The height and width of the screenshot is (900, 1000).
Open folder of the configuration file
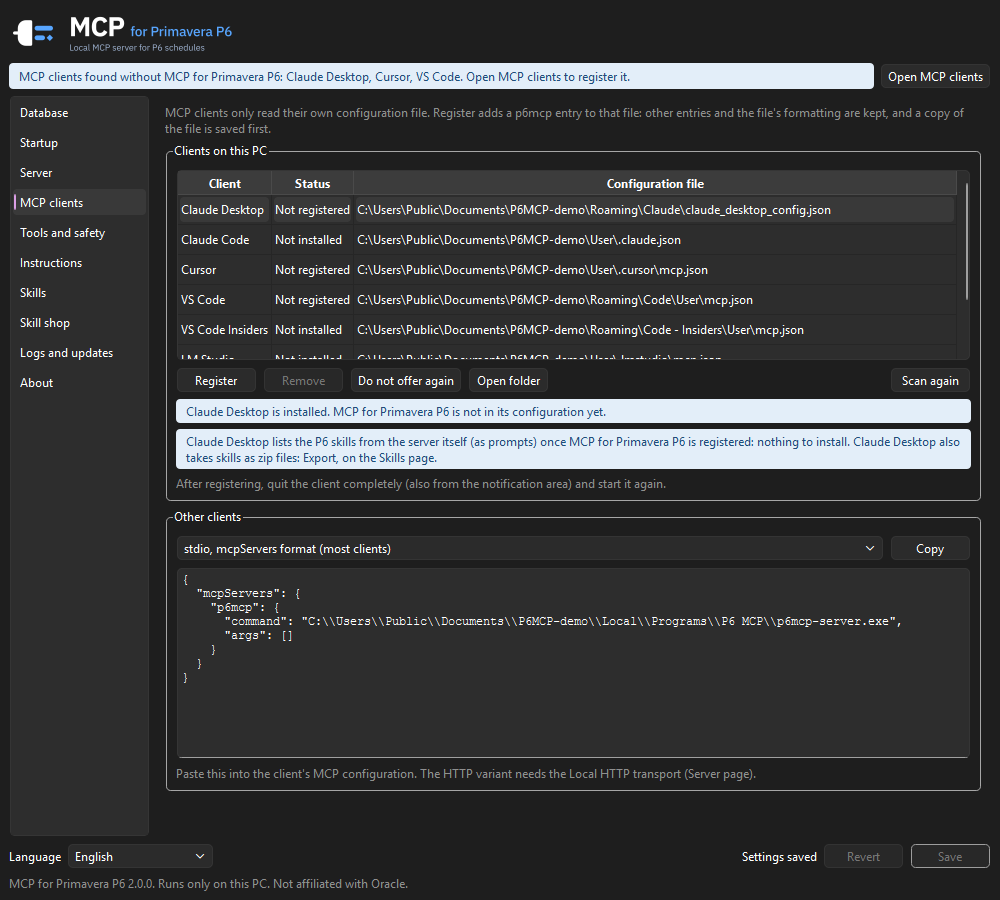click(x=508, y=381)
